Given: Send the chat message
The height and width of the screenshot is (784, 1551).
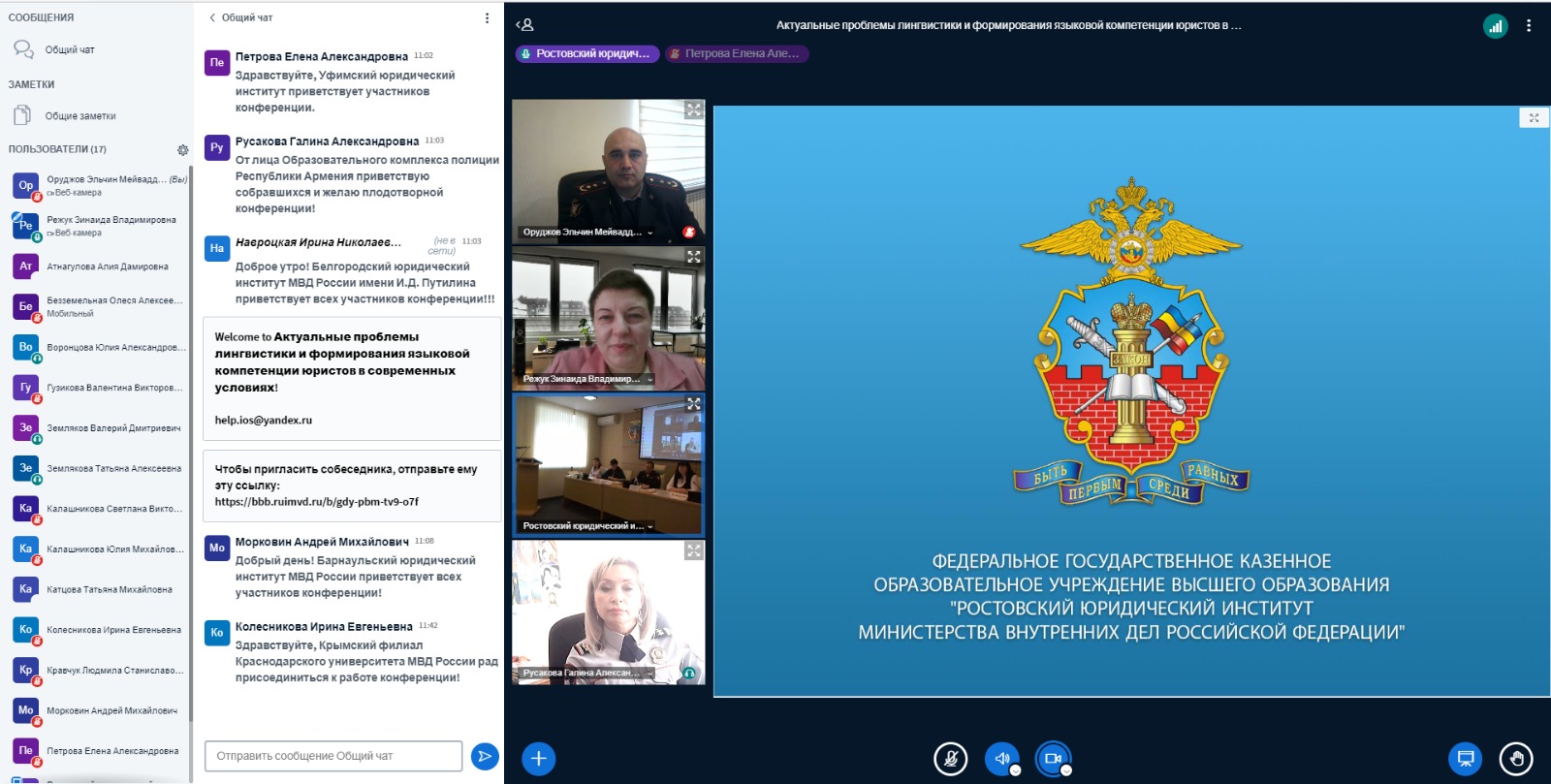Looking at the screenshot, I should pos(485,756).
